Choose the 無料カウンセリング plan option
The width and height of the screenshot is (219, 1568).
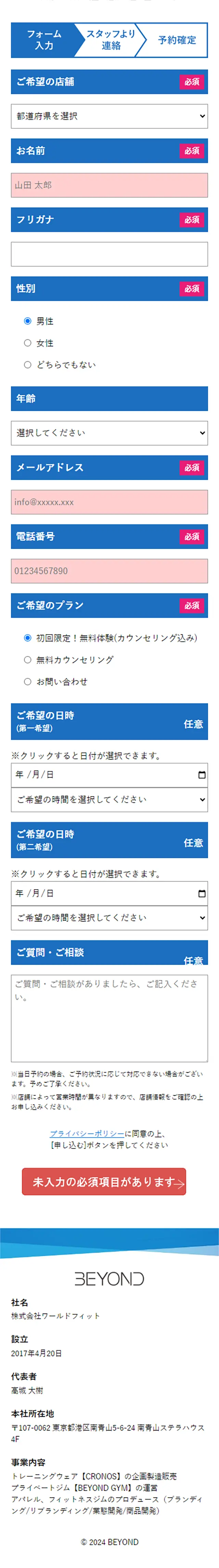coord(27,660)
